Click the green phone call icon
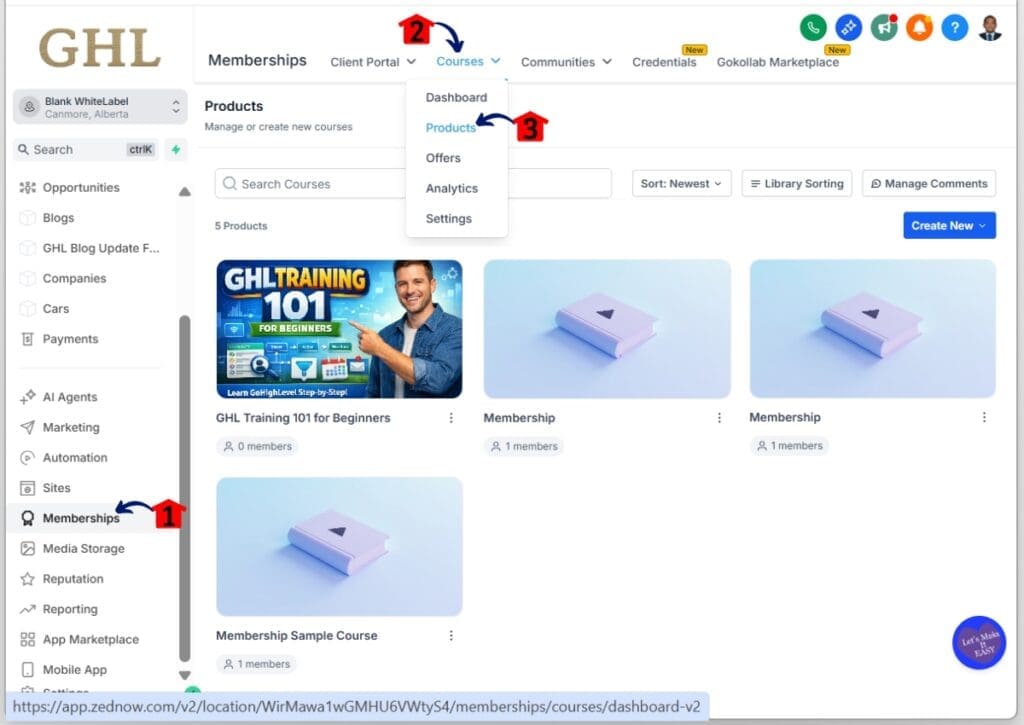The width and height of the screenshot is (1024, 725). 812,27
